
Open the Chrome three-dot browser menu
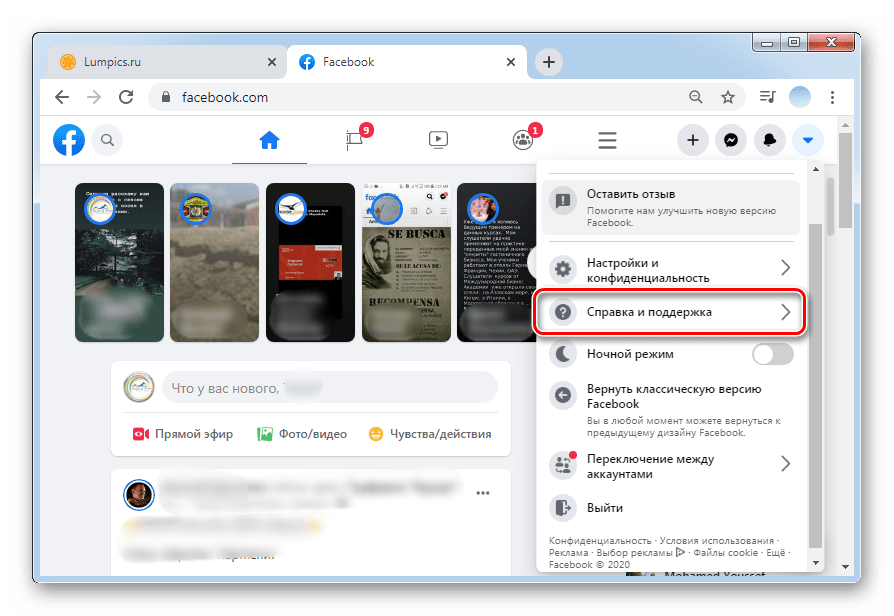pos(833,97)
